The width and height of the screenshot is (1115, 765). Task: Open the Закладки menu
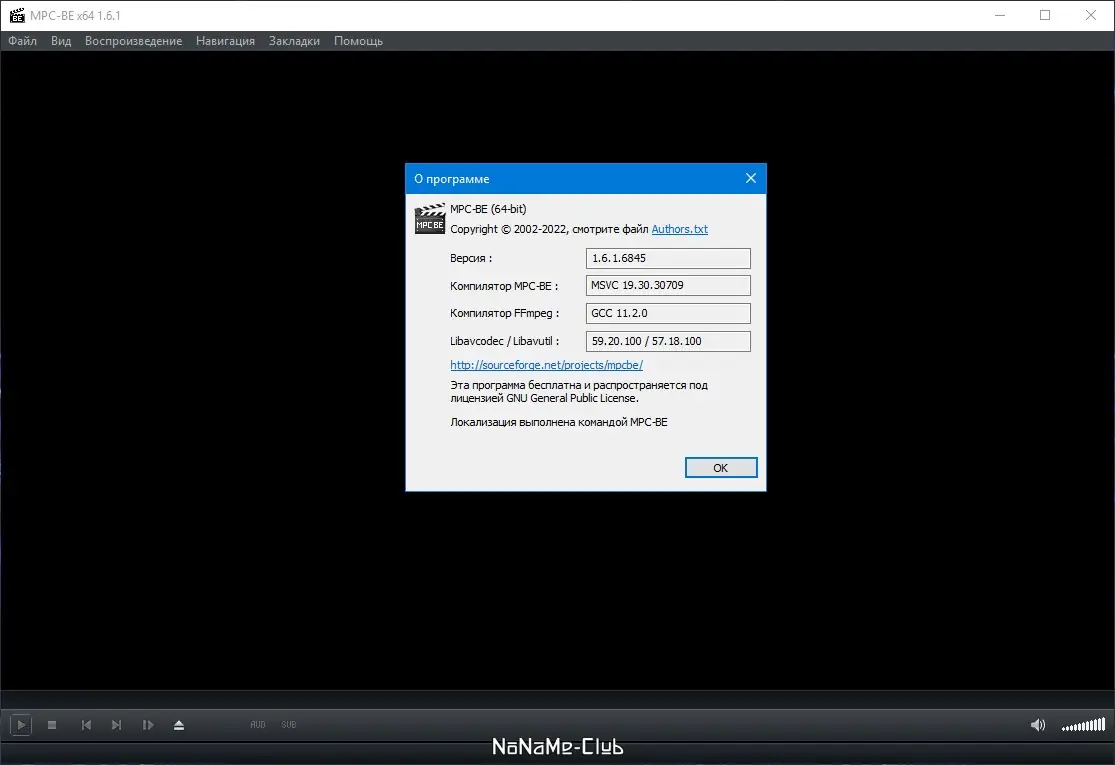pyautogui.click(x=294, y=41)
